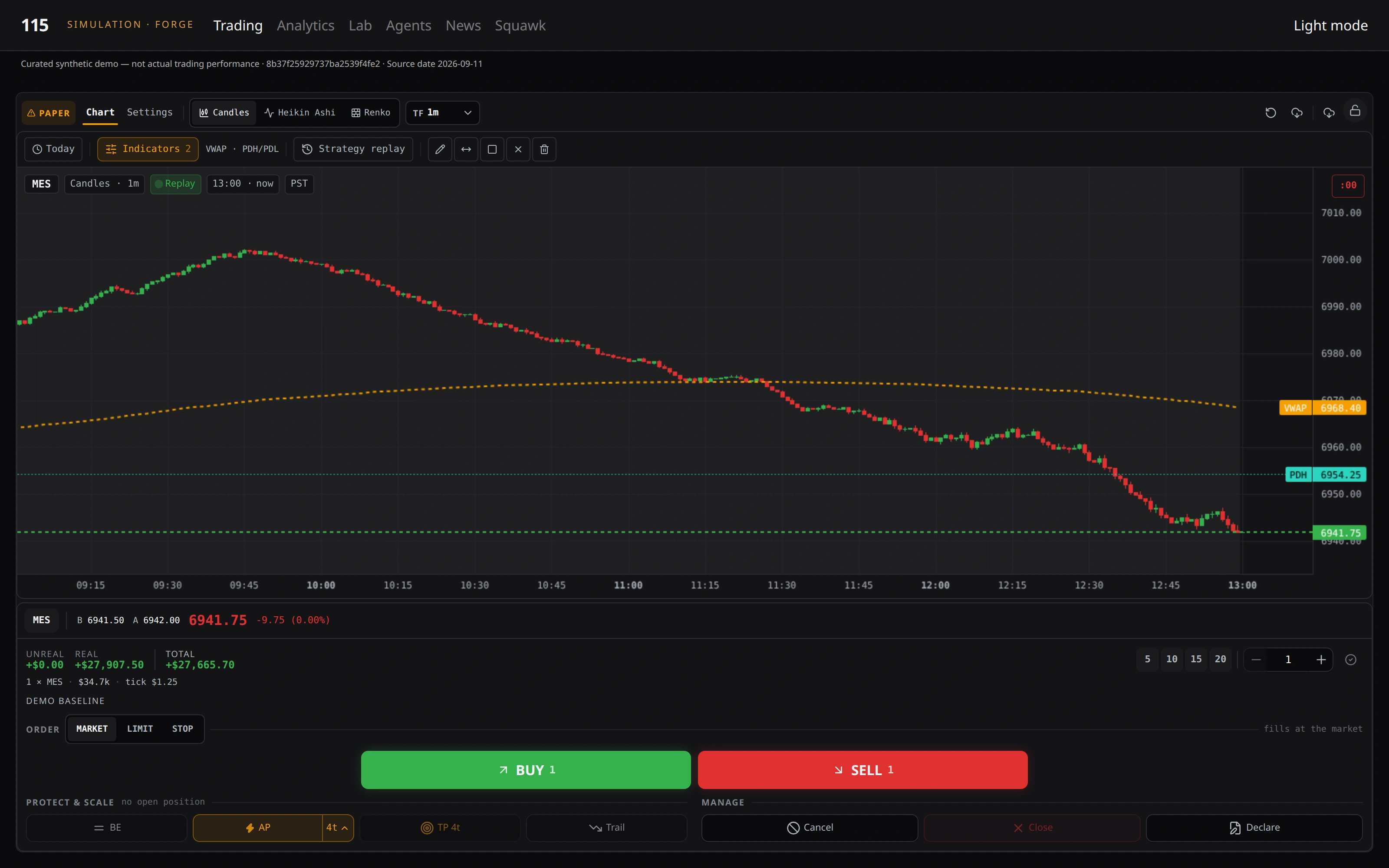
Task: Click the PST timezone chip
Action: point(299,184)
